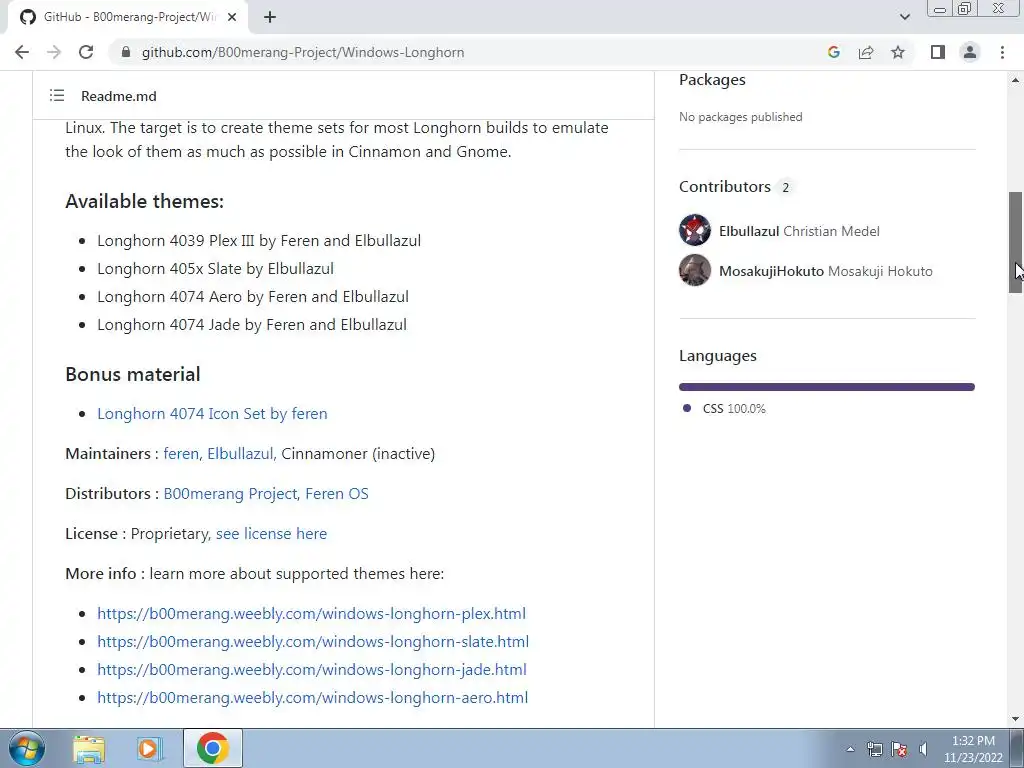Click the network tray icon

[874, 749]
